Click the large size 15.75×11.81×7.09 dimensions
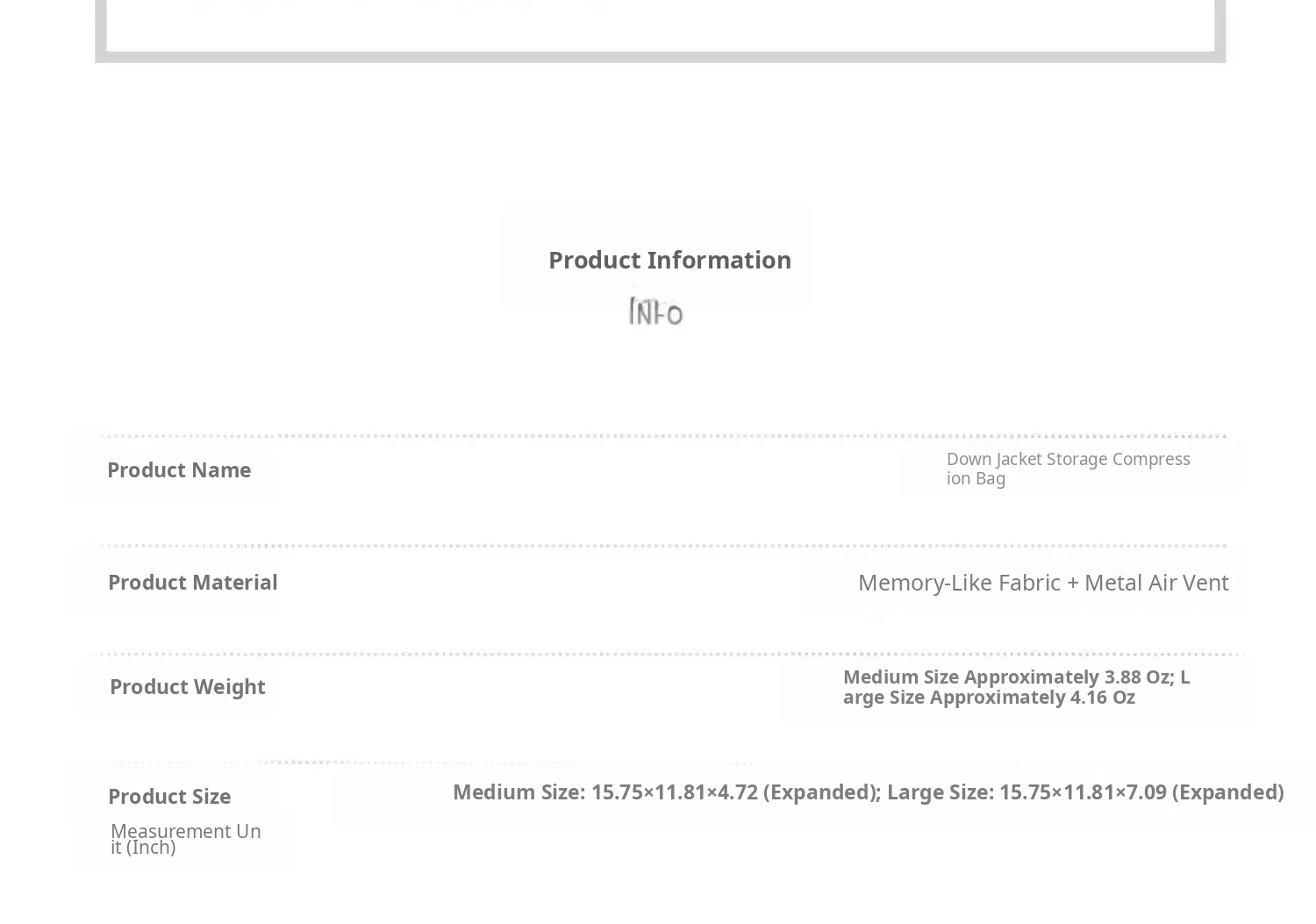The height and width of the screenshot is (924, 1316). point(1084,792)
